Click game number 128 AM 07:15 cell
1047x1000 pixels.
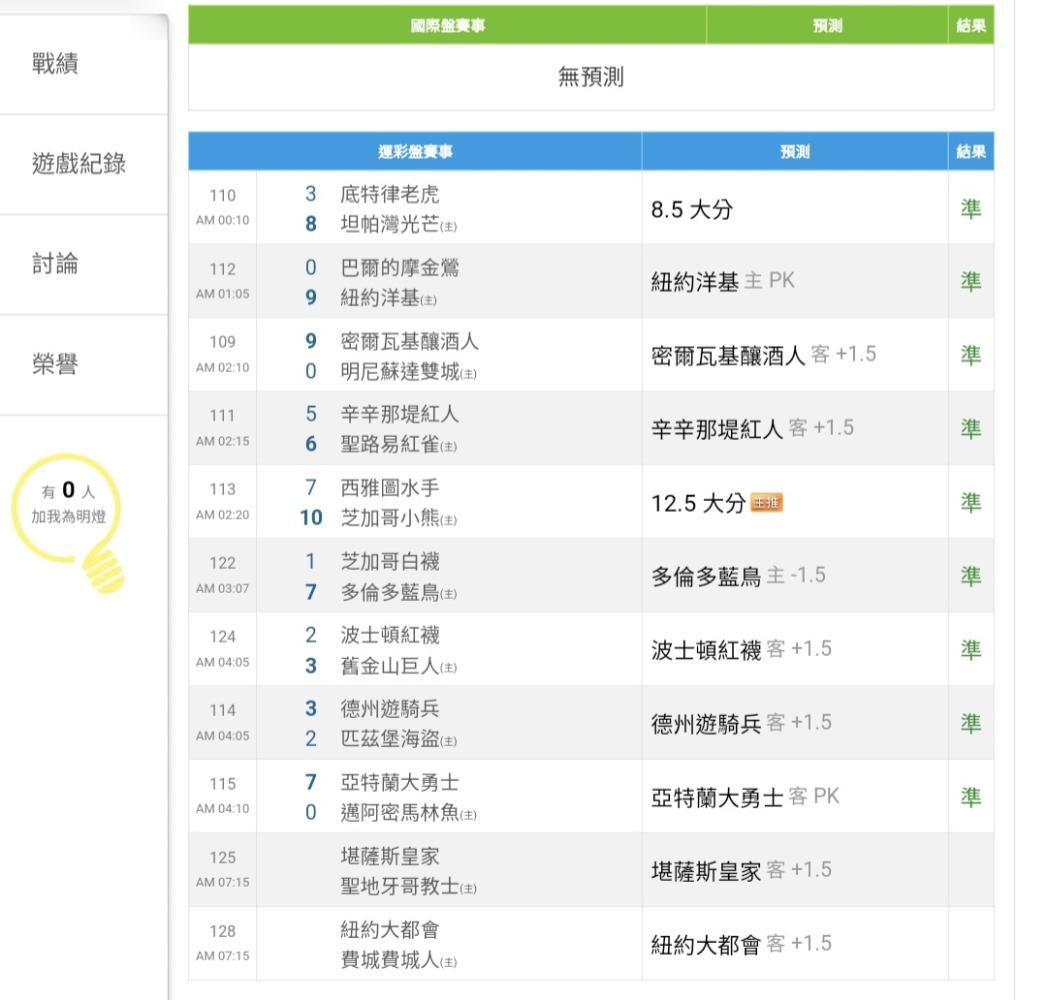222,943
